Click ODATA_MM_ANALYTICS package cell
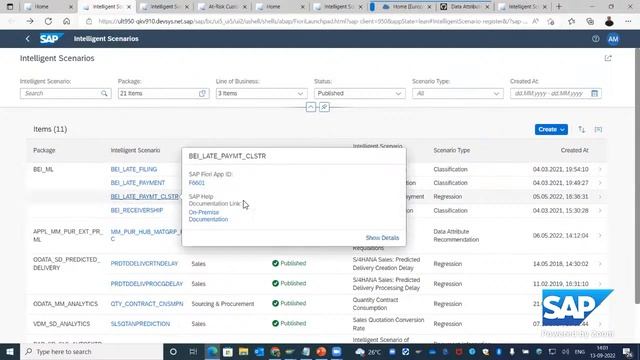Viewport: 640px width, 360px height. [x=65, y=304]
